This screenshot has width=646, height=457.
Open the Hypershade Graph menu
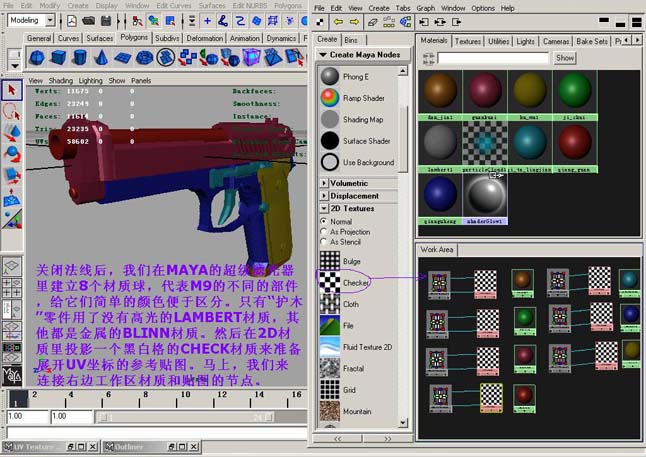click(x=426, y=8)
